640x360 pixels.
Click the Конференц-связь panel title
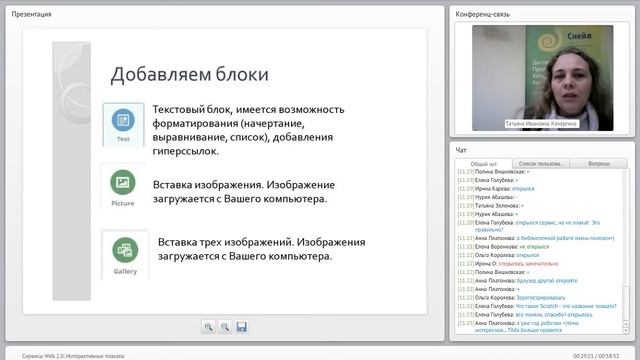click(x=482, y=14)
